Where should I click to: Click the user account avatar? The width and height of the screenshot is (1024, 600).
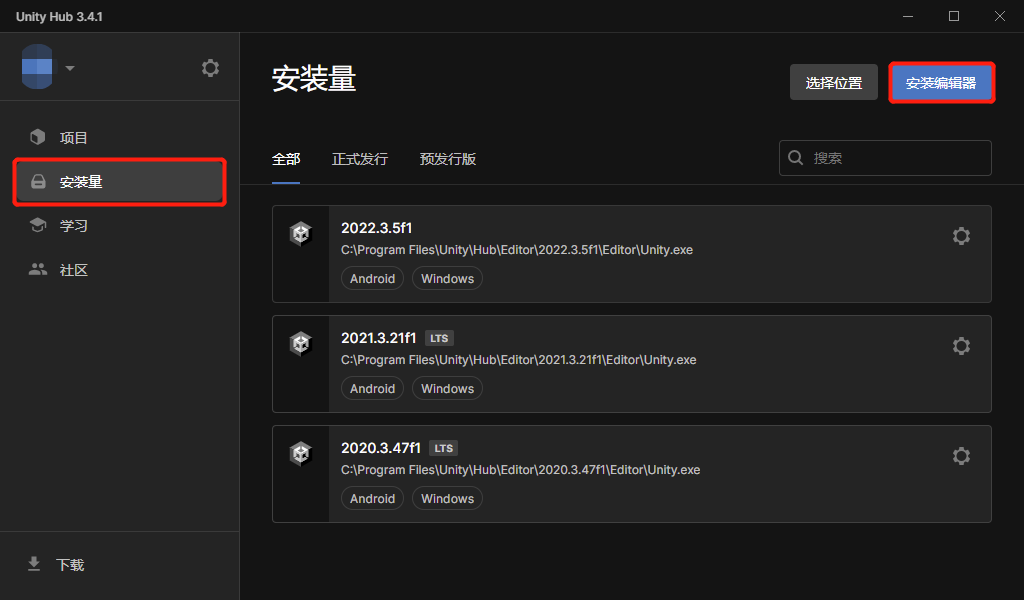pyautogui.click(x=37, y=67)
